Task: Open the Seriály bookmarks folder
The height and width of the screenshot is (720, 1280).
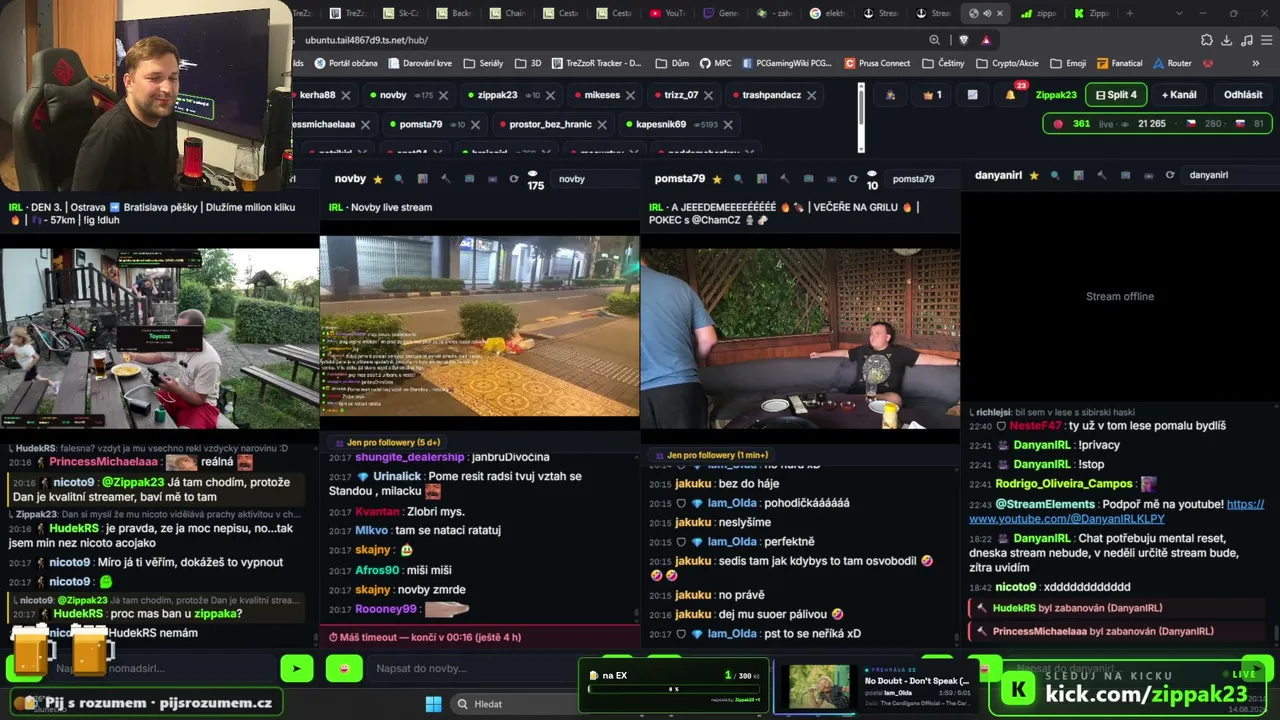Action: [x=483, y=63]
